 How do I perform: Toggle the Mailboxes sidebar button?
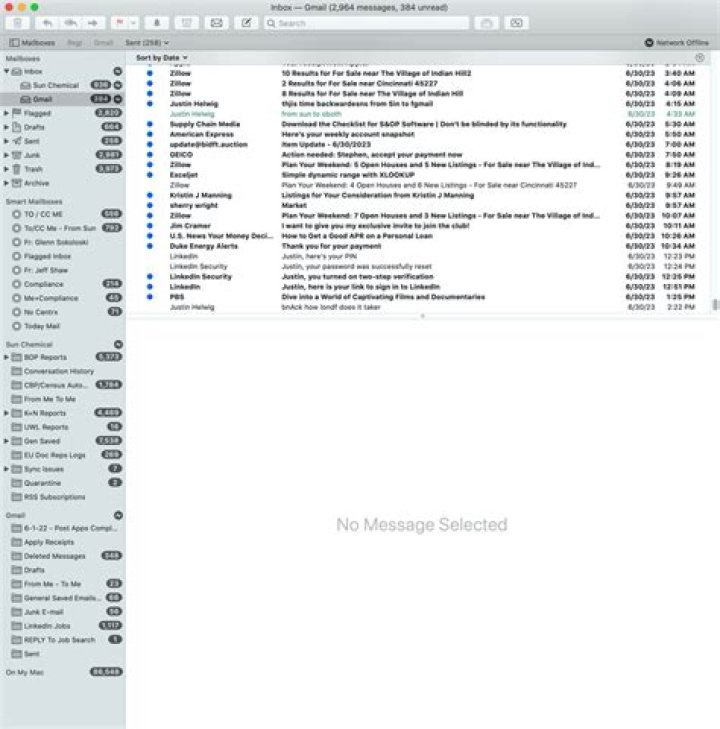[32, 43]
